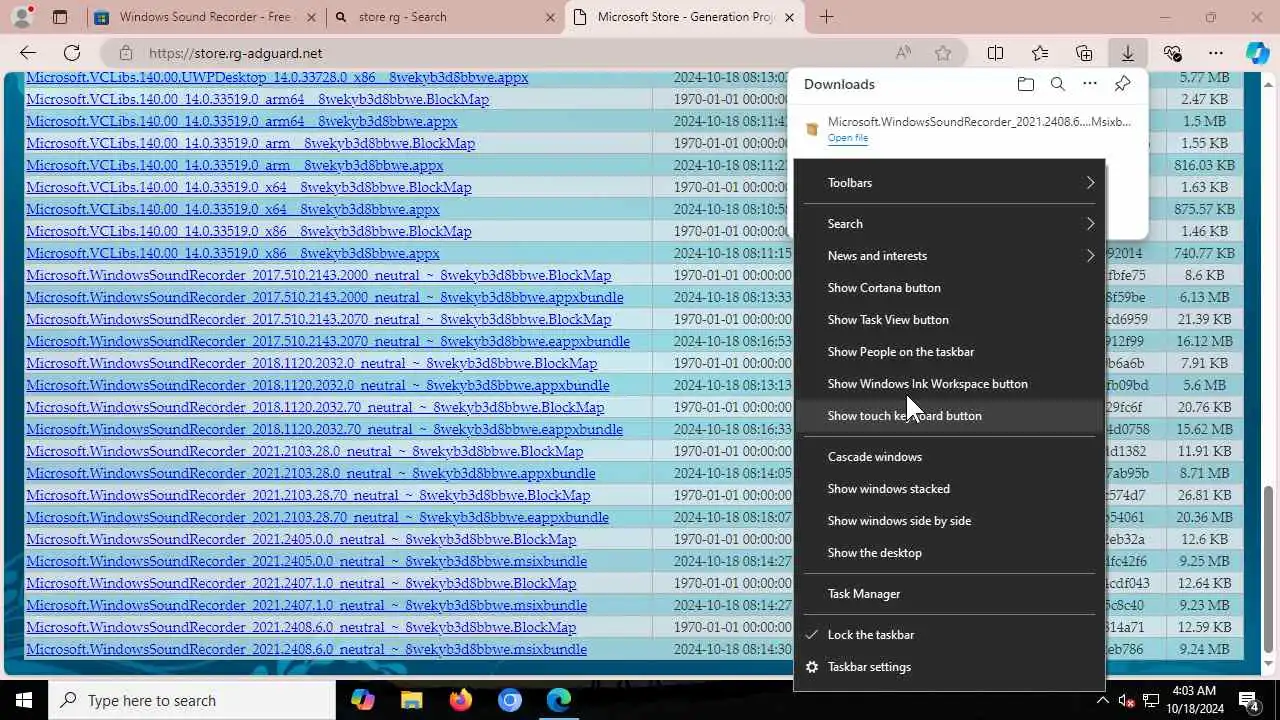Expand News and interests submenu
The width and height of the screenshot is (1280, 720).
(x=949, y=256)
